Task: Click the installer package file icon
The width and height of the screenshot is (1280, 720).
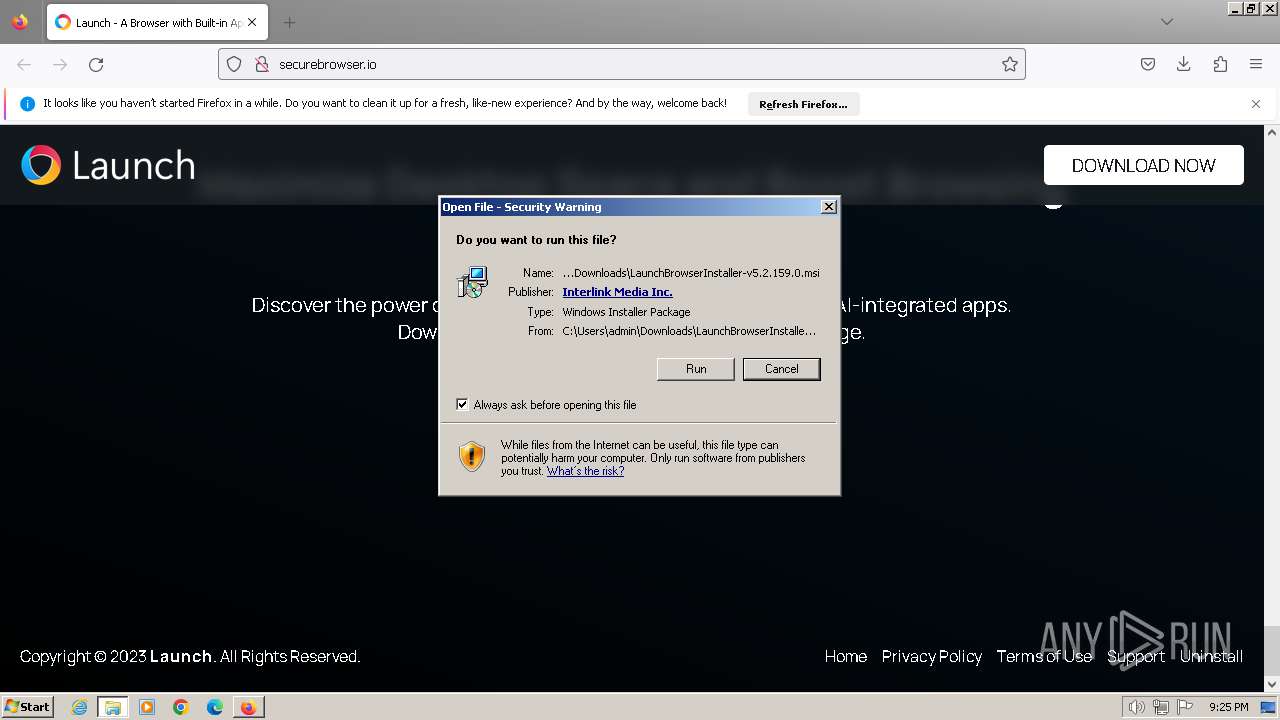Action: point(472,282)
